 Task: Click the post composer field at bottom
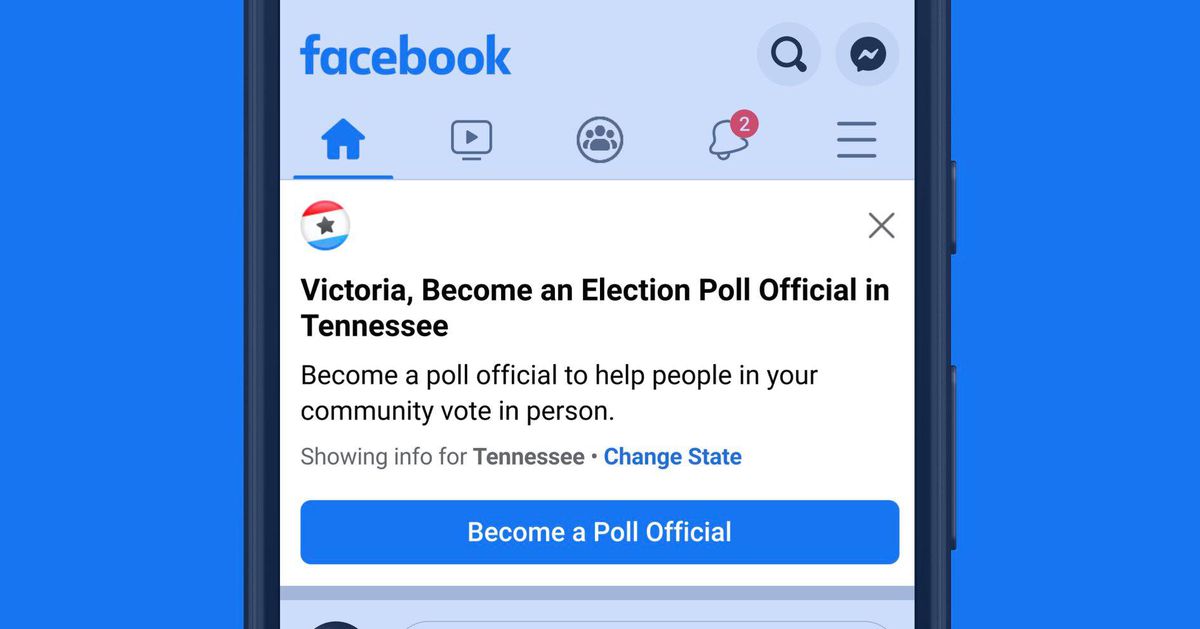pos(645,625)
